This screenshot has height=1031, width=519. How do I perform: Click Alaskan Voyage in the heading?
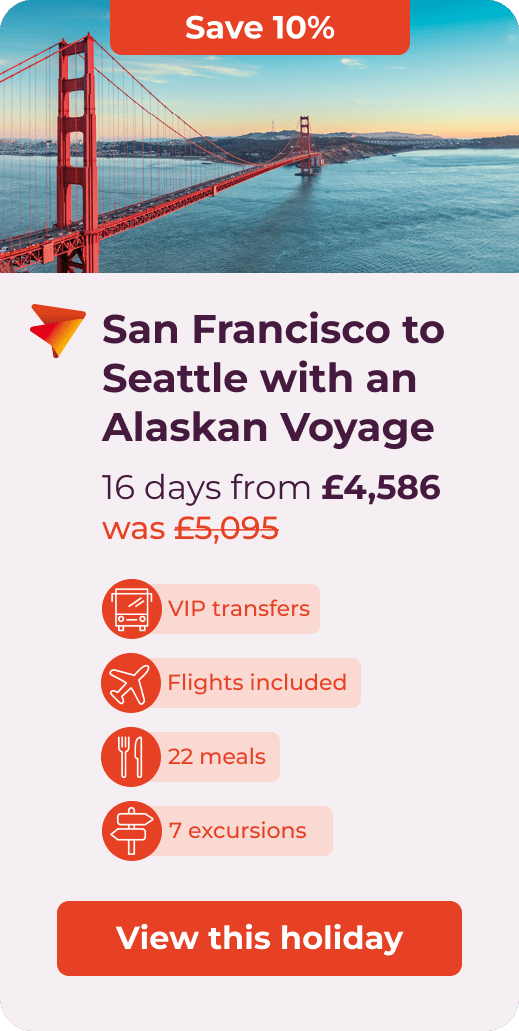pyautogui.click(x=268, y=429)
